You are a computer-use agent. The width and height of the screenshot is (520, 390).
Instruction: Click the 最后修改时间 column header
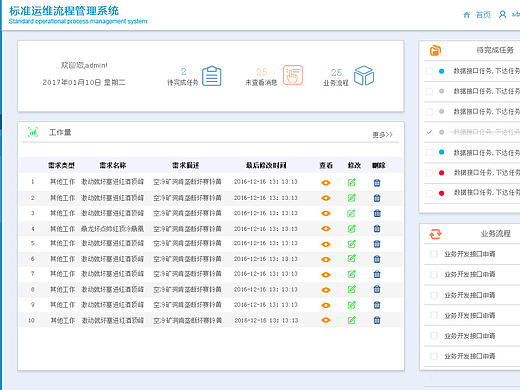coord(266,165)
